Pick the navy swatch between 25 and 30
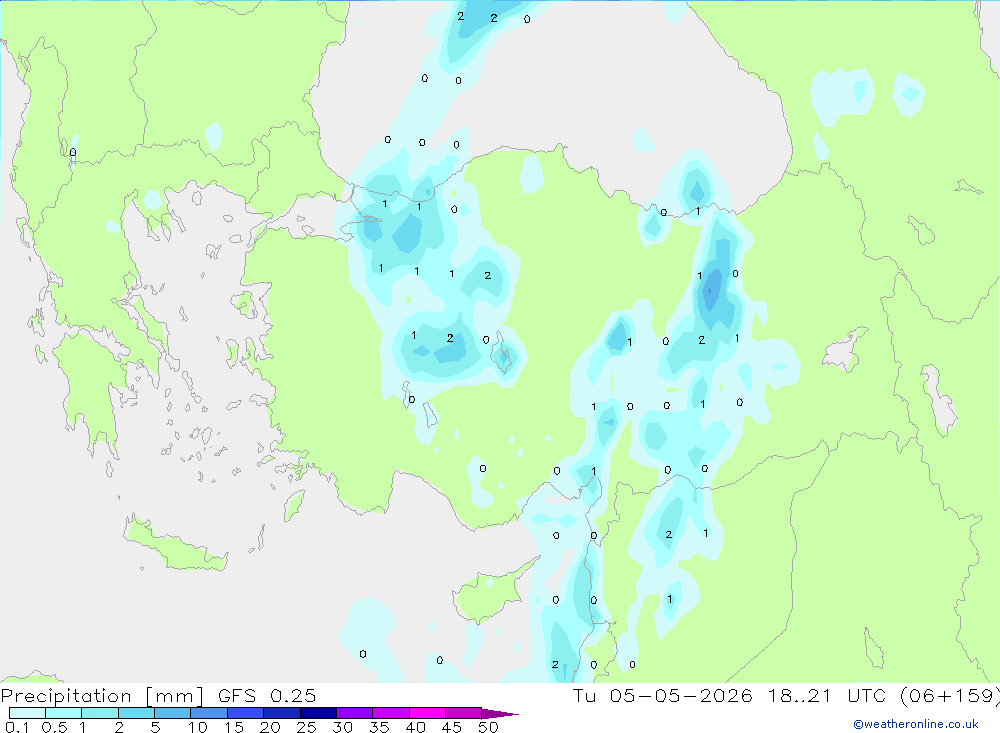 click(x=318, y=713)
